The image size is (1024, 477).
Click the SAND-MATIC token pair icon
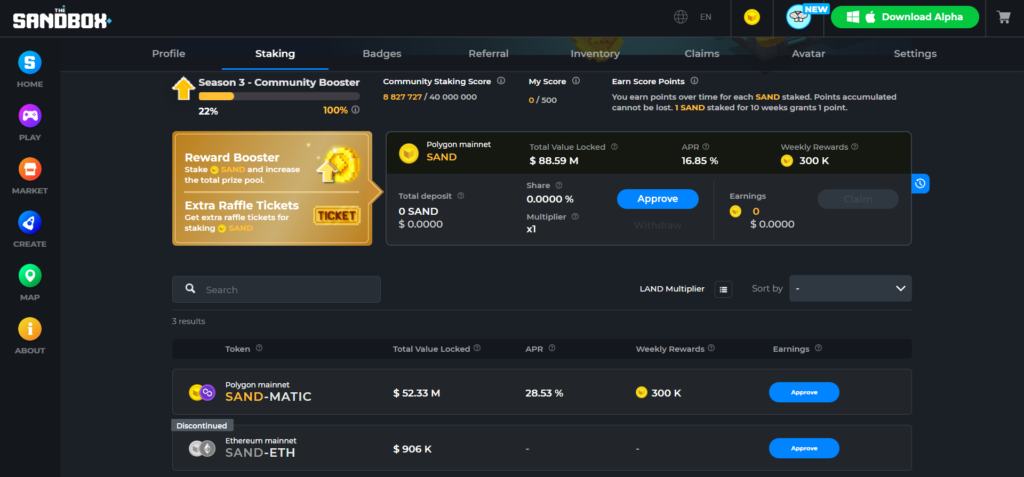202,392
